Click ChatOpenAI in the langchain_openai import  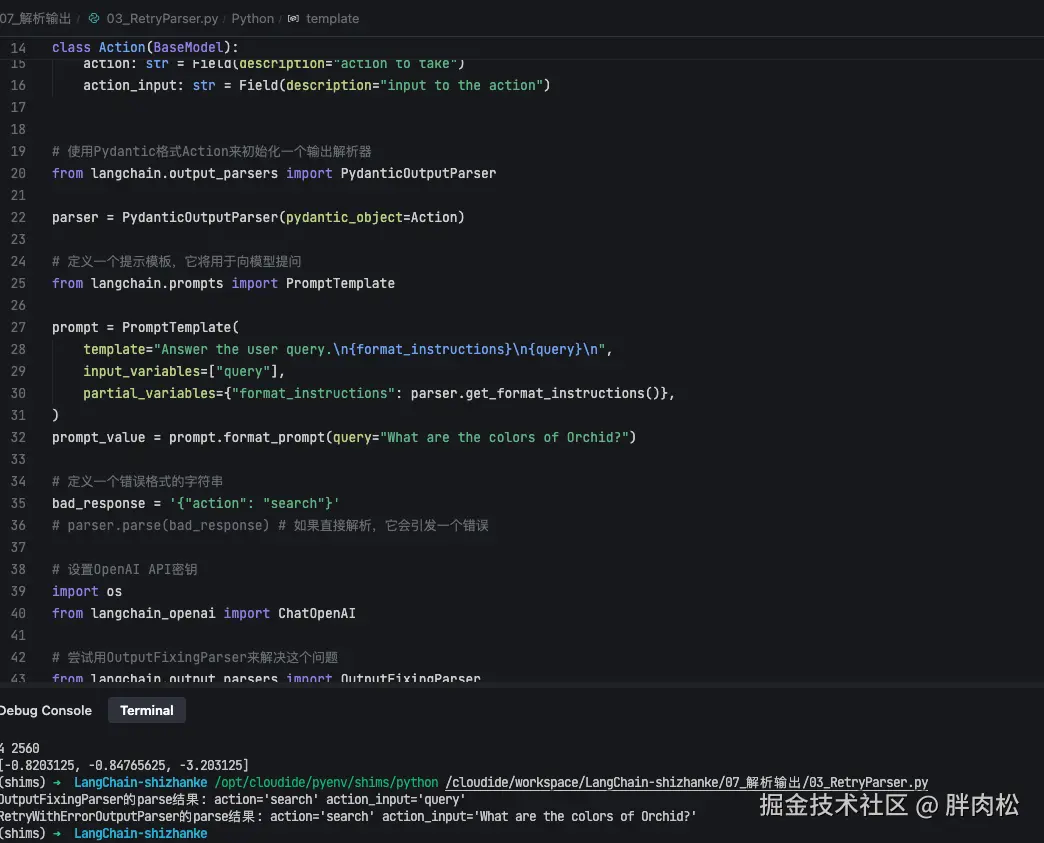coord(316,613)
